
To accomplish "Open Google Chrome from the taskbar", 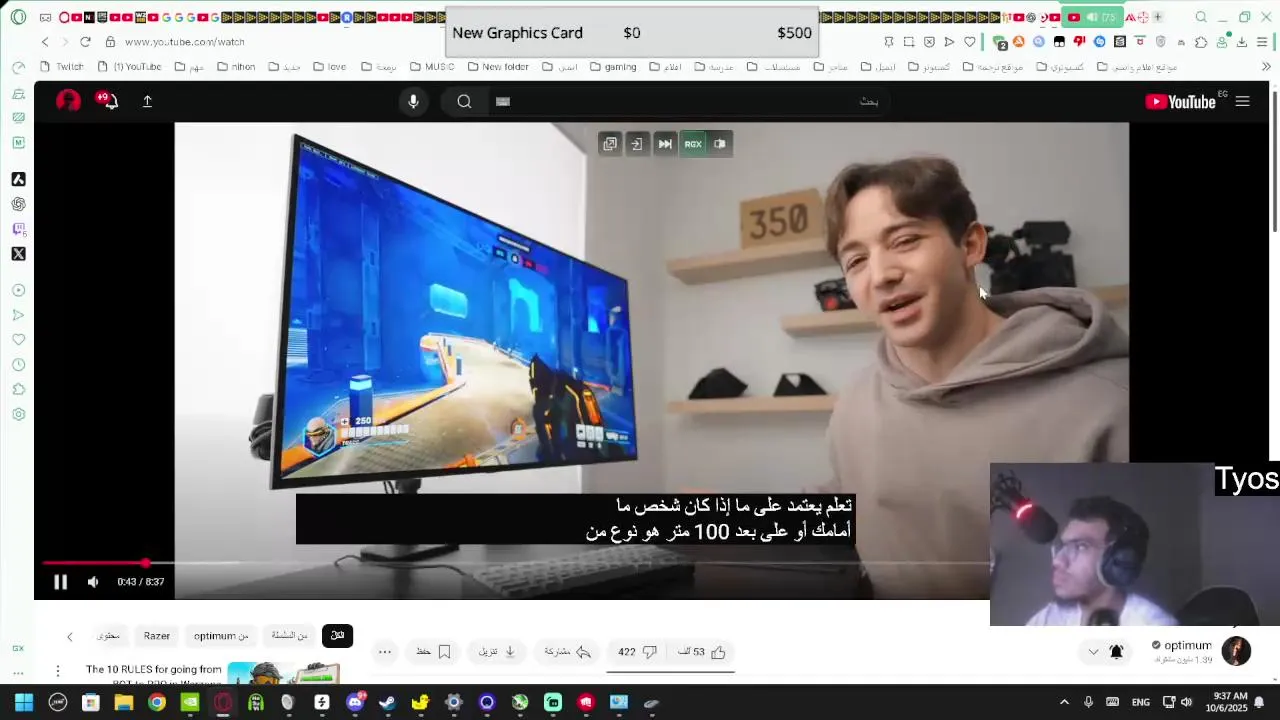I will click(x=156, y=703).
